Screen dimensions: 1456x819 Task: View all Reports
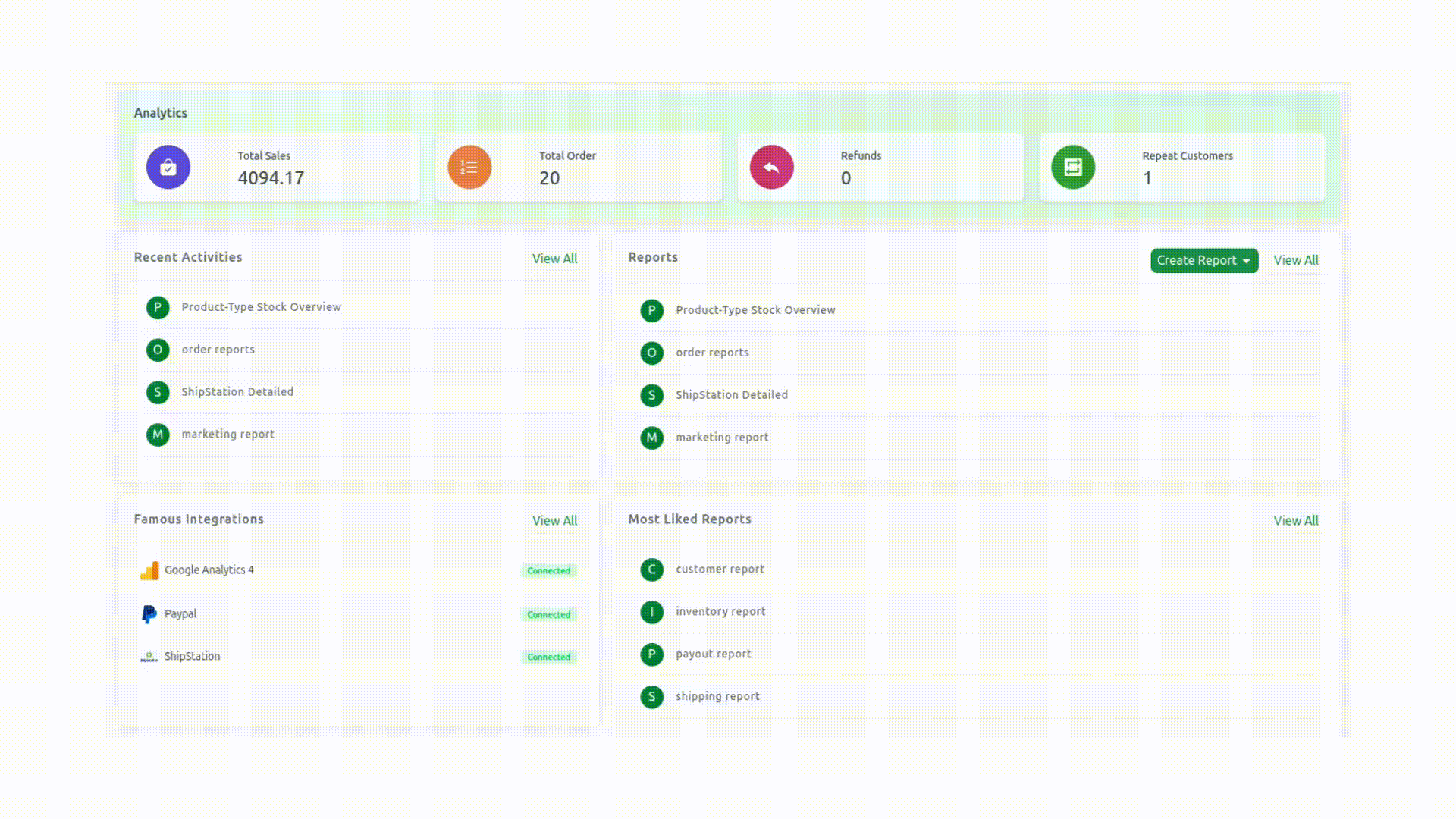click(1295, 260)
